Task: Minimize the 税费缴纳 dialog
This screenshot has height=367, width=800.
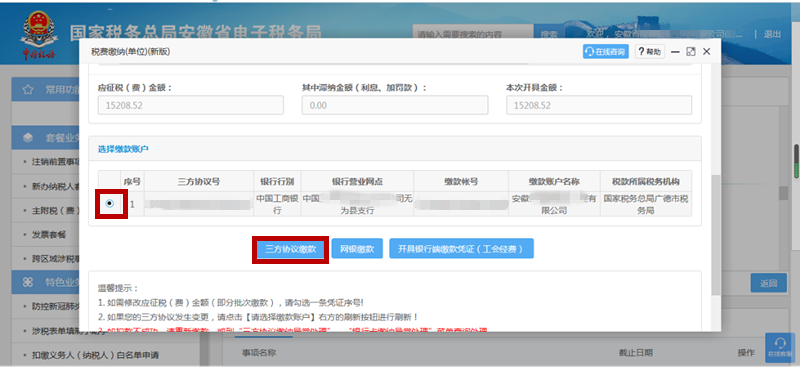Action: [675, 52]
